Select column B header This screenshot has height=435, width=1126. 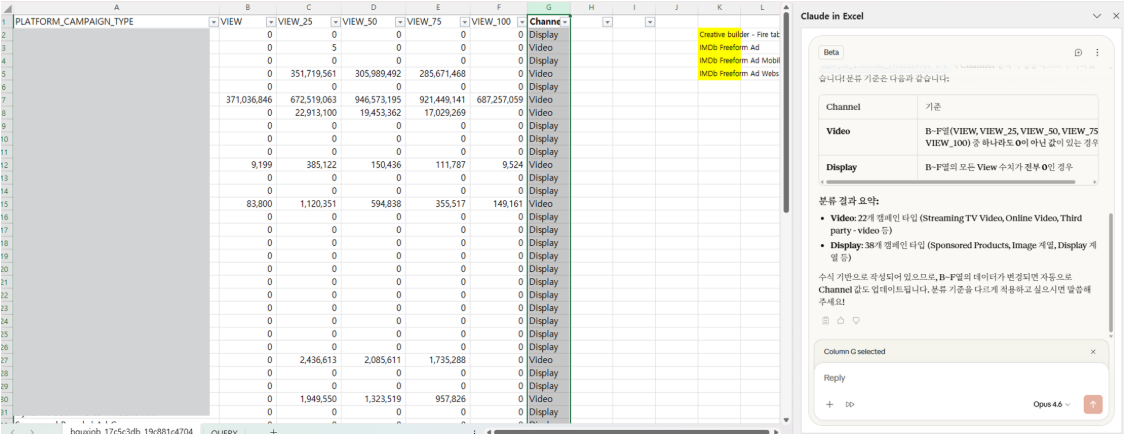point(248,7)
